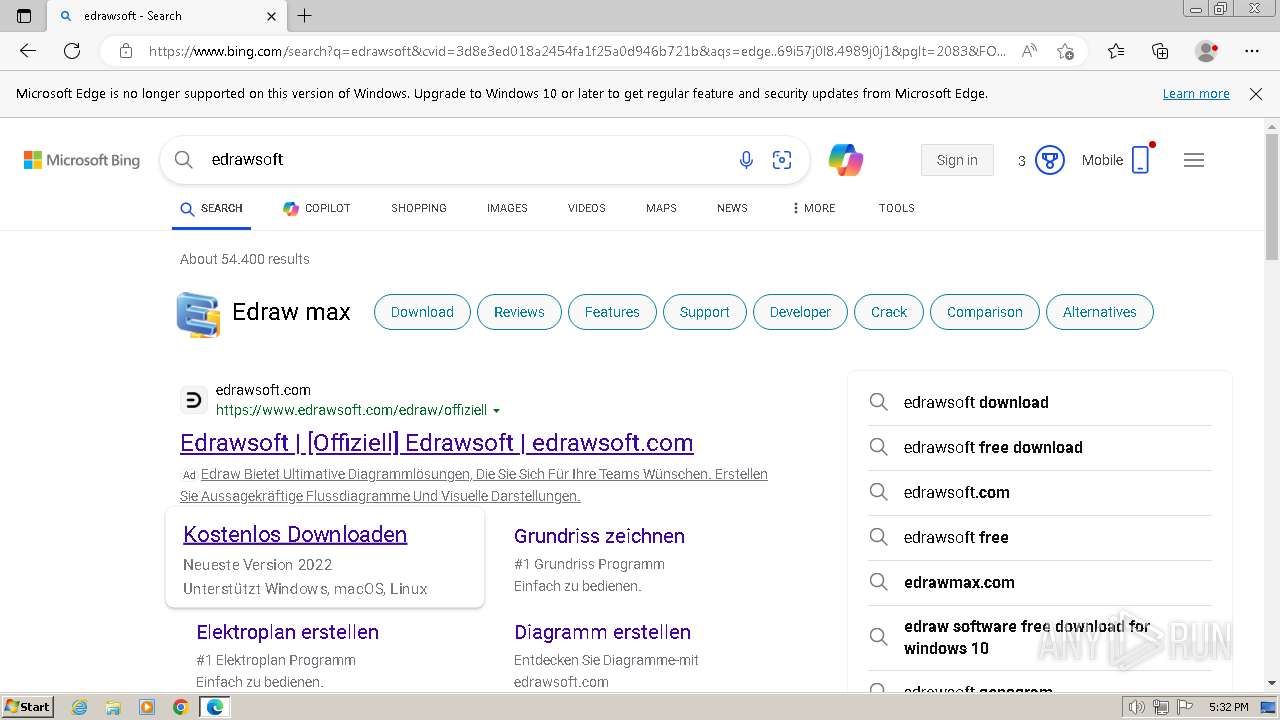This screenshot has height=720, width=1280.
Task: Switch to the SHOPPING tab
Action: 419,208
